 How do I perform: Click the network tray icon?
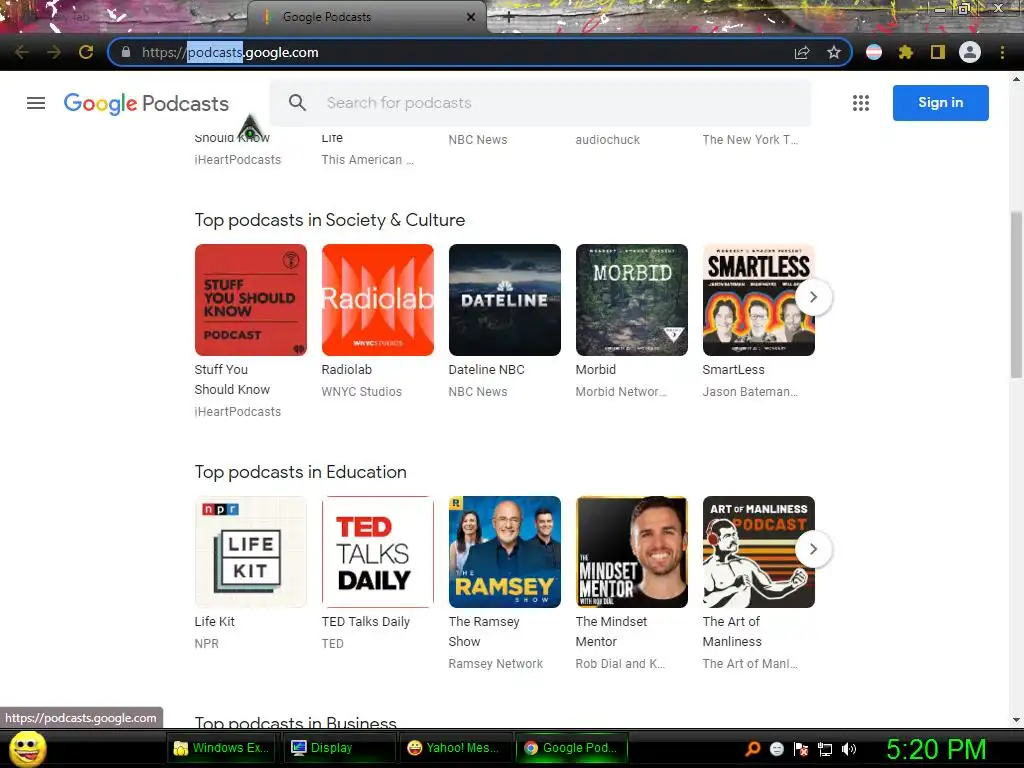point(825,749)
